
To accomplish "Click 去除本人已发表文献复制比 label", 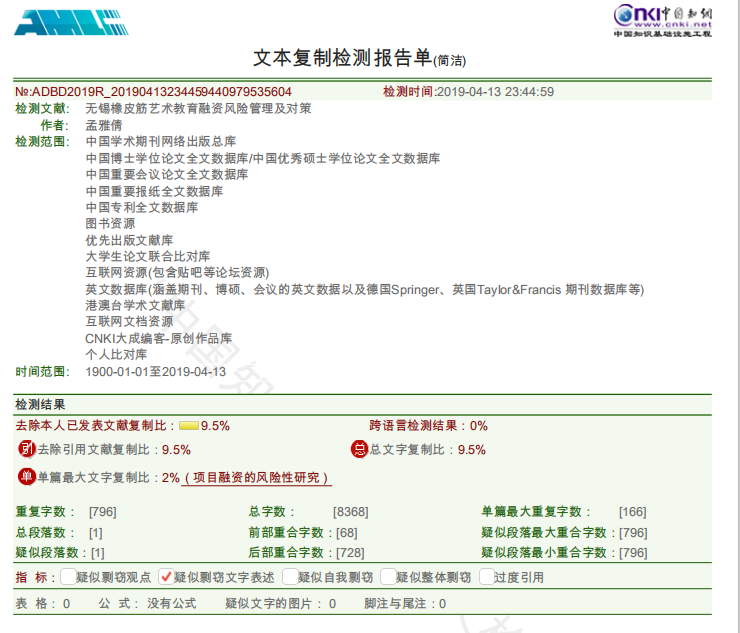I will tap(95, 426).
